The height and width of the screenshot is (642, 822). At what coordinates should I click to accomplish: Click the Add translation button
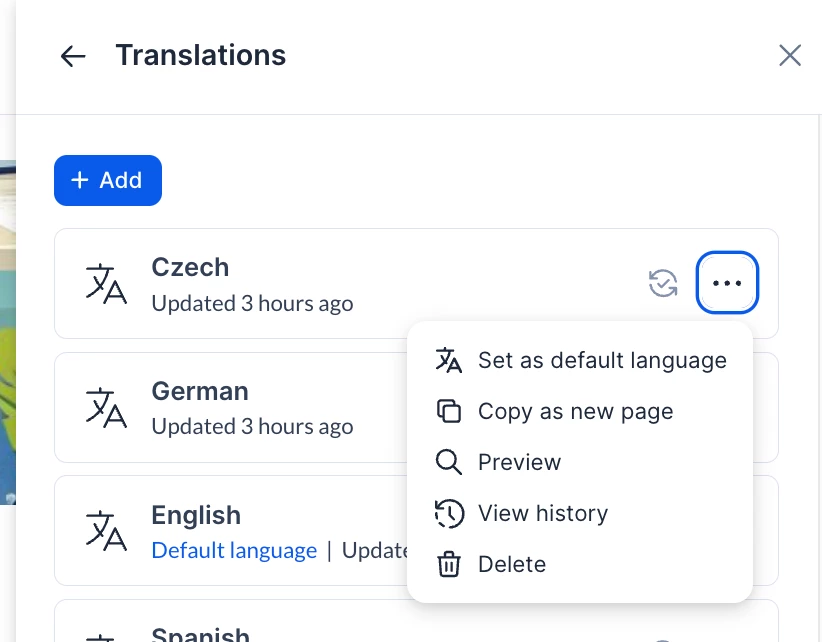[108, 180]
